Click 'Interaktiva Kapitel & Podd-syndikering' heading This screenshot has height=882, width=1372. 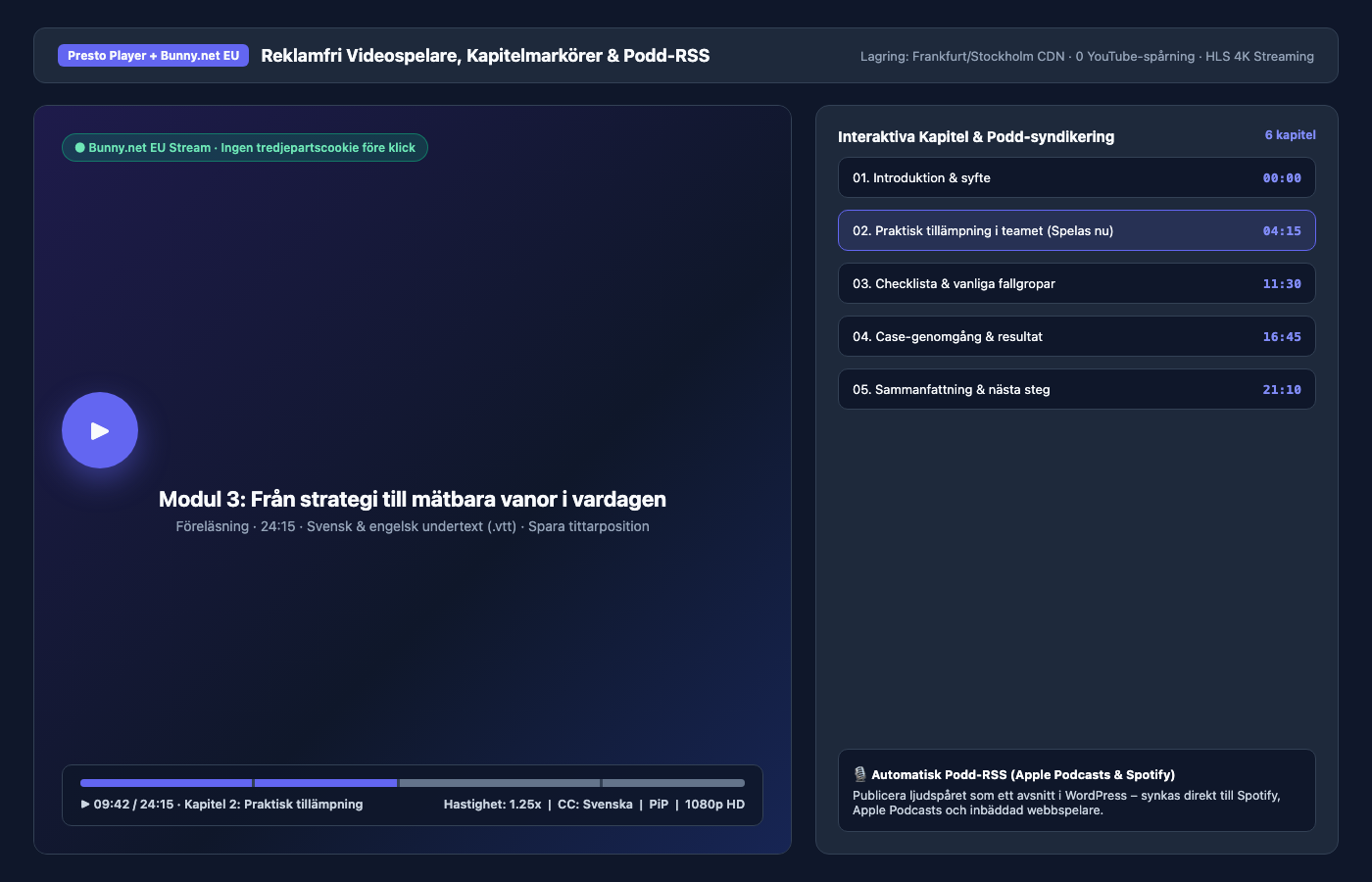(976, 137)
